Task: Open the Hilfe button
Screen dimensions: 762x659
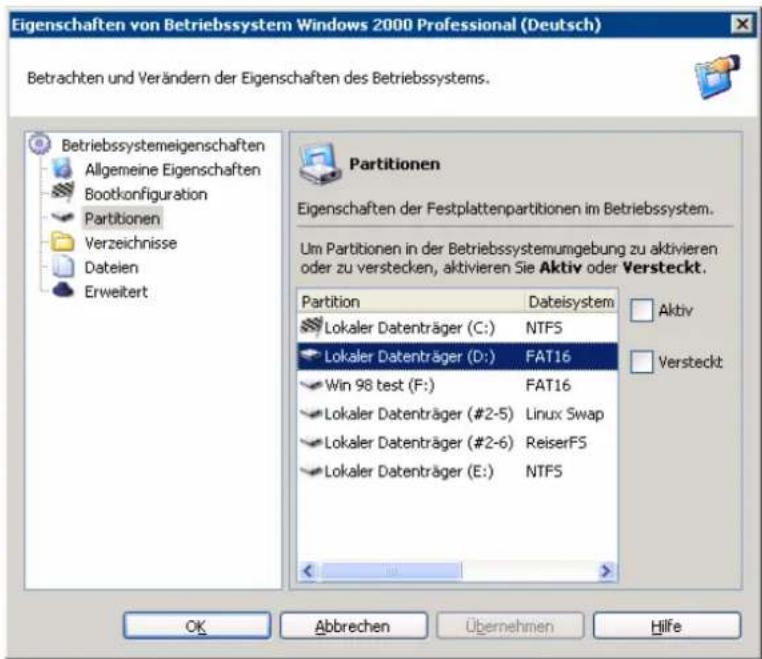Action: [x=667, y=625]
